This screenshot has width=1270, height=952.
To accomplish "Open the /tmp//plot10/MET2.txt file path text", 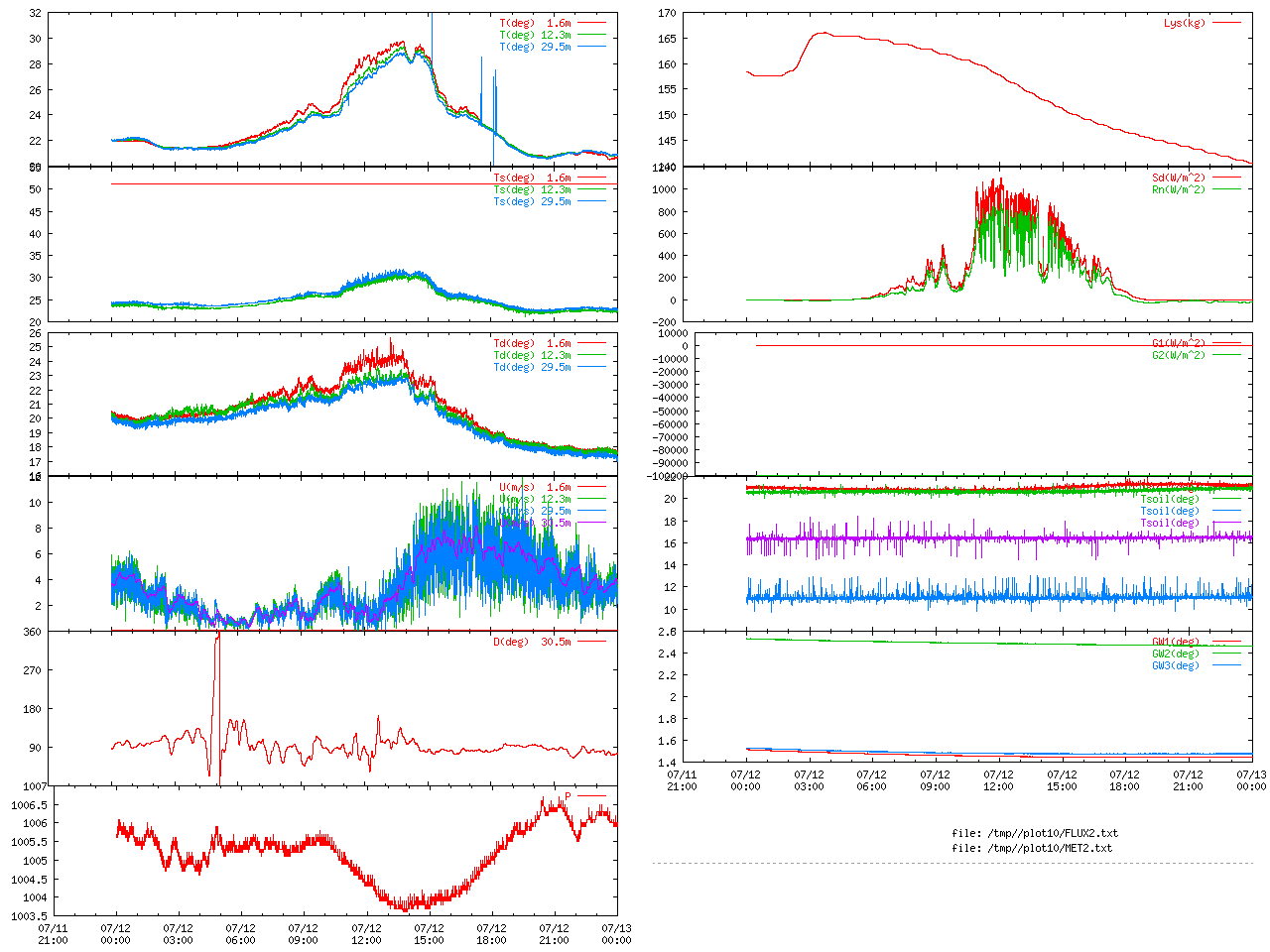I will pyautogui.click(x=1032, y=848).
